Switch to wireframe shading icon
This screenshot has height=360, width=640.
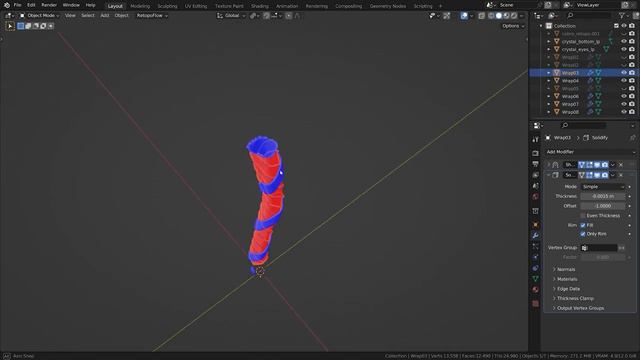click(x=491, y=16)
